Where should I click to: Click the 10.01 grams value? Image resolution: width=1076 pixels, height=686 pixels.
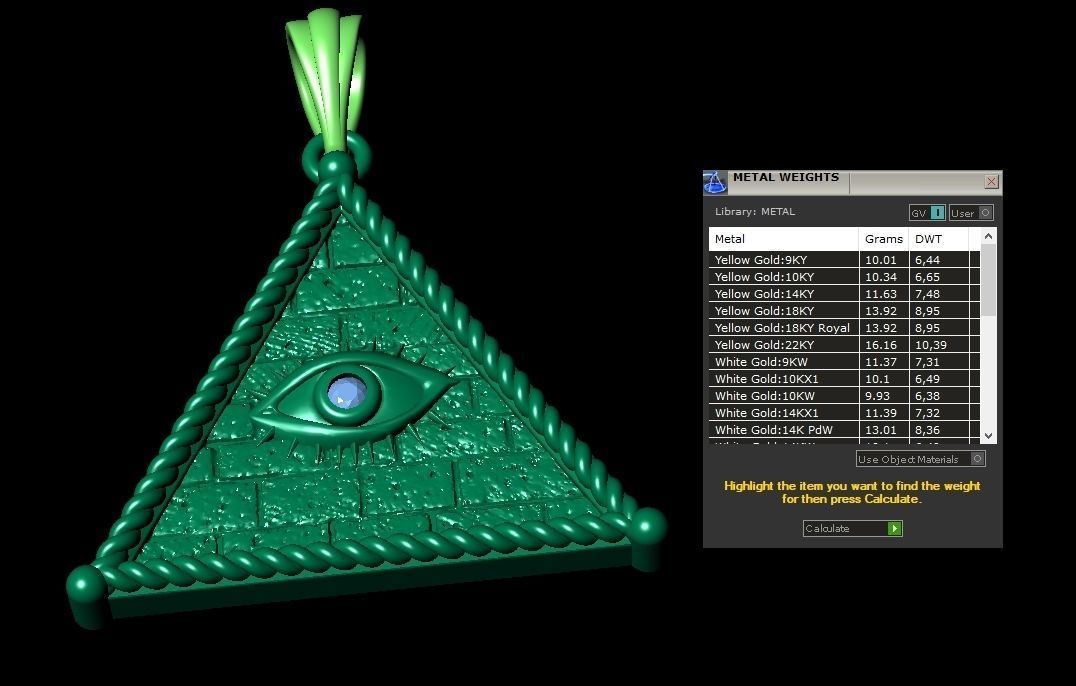coord(880,260)
